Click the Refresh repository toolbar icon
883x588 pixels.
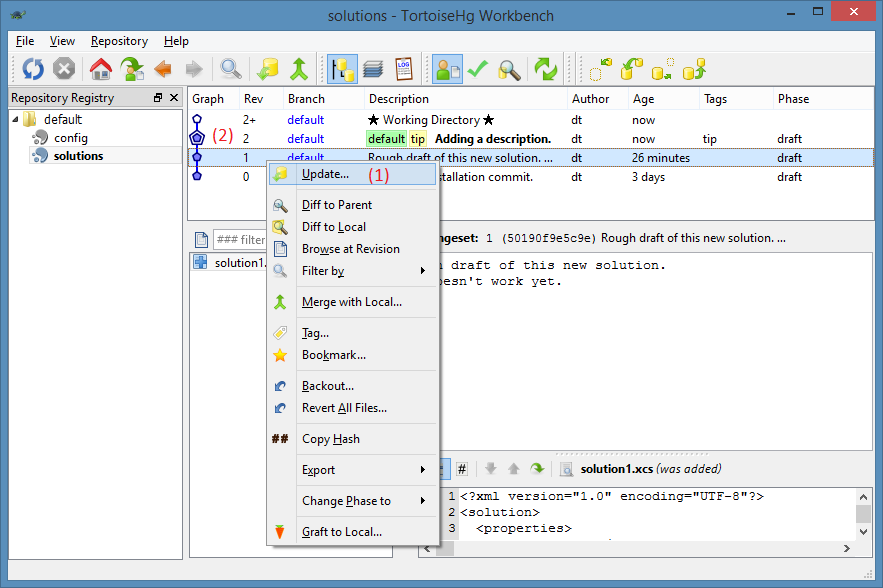pyautogui.click(x=33, y=69)
